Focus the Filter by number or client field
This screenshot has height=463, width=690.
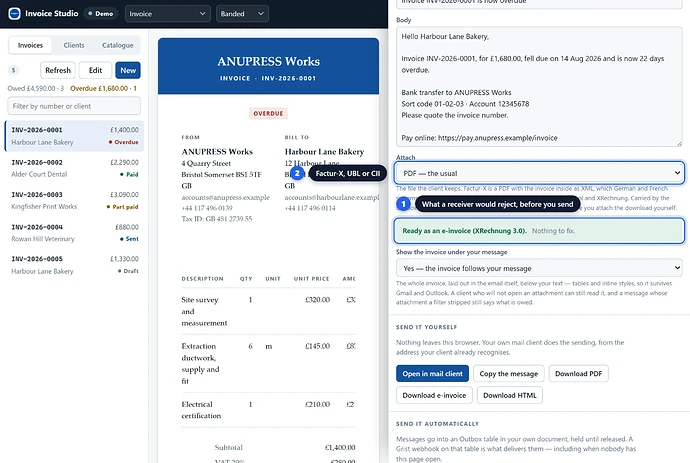click(74, 106)
